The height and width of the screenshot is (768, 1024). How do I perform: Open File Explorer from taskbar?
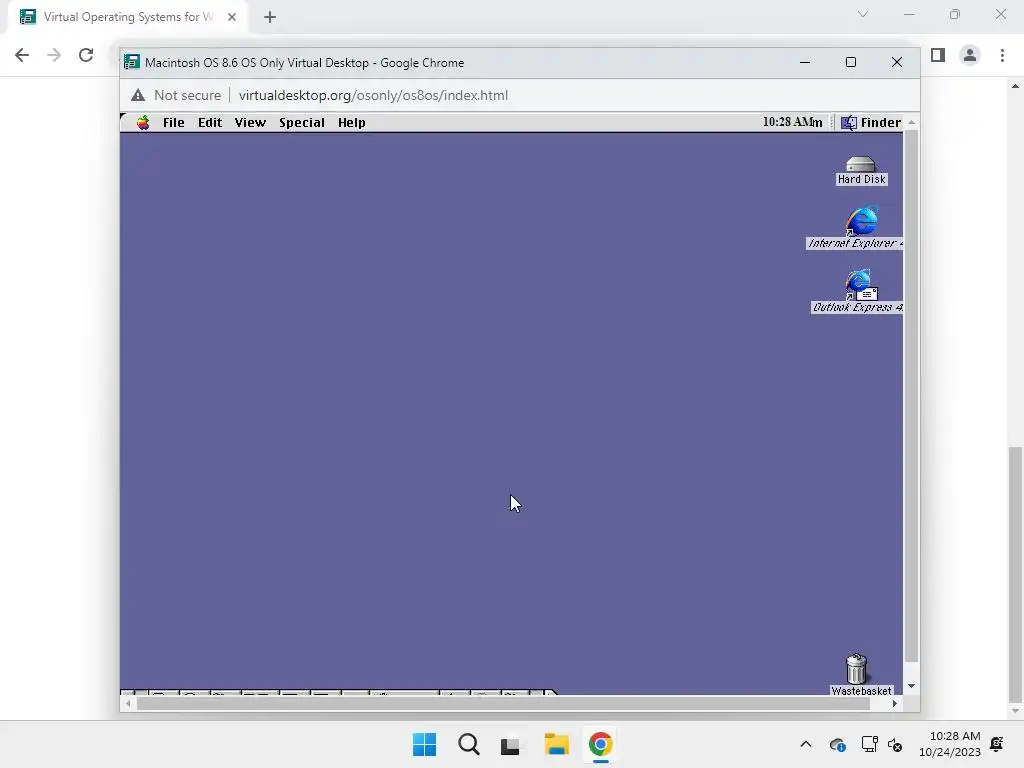(x=556, y=744)
